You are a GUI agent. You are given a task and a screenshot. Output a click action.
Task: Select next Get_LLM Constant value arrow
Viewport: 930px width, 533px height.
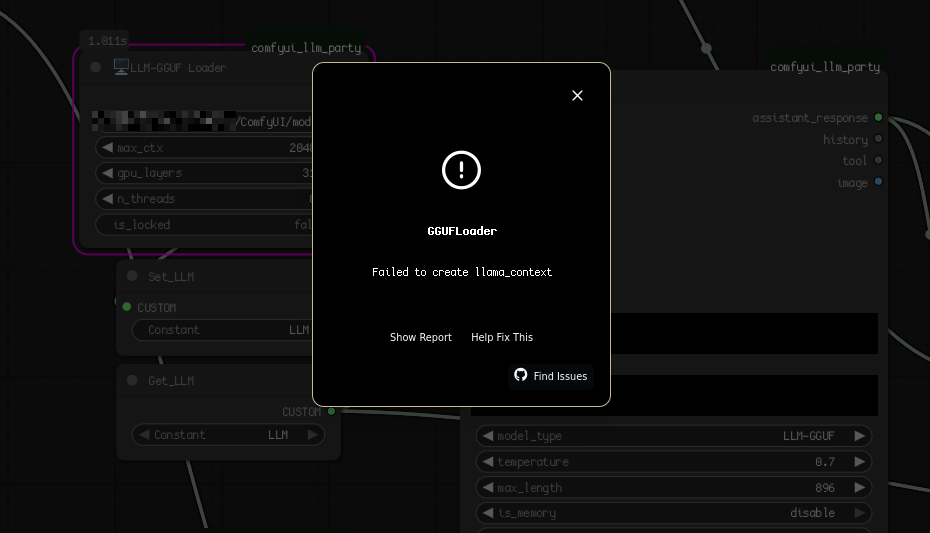313,435
